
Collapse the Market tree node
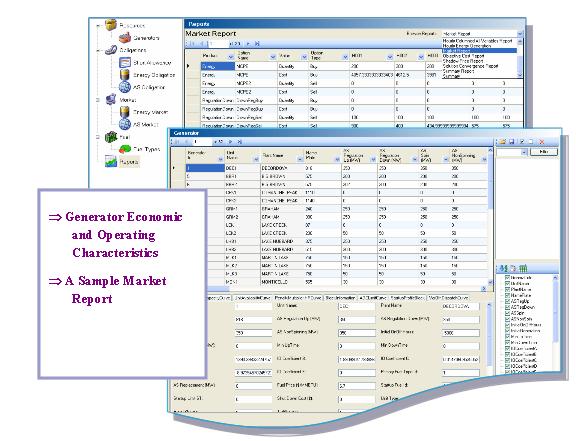tap(98, 100)
